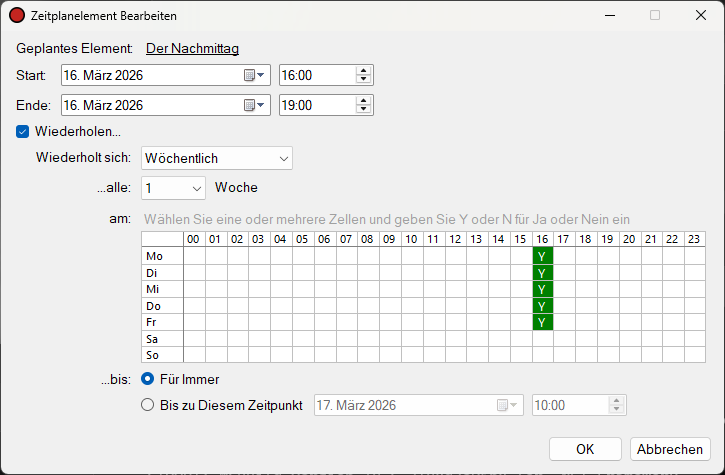Viewport: 725px width, 475px height.
Task: Increase the Ende time with up arrow
Action: tap(363, 101)
